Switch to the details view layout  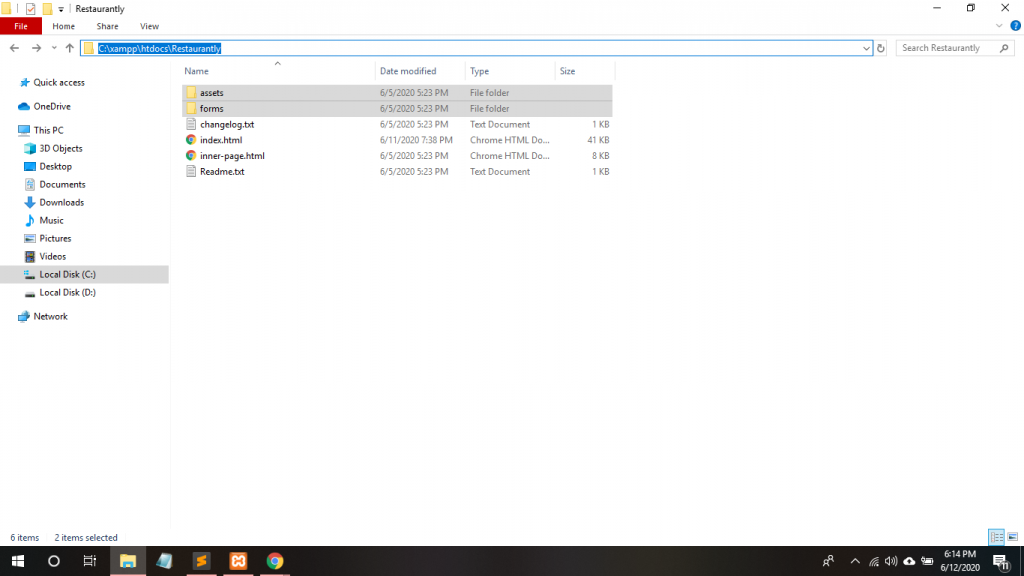pos(995,537)
